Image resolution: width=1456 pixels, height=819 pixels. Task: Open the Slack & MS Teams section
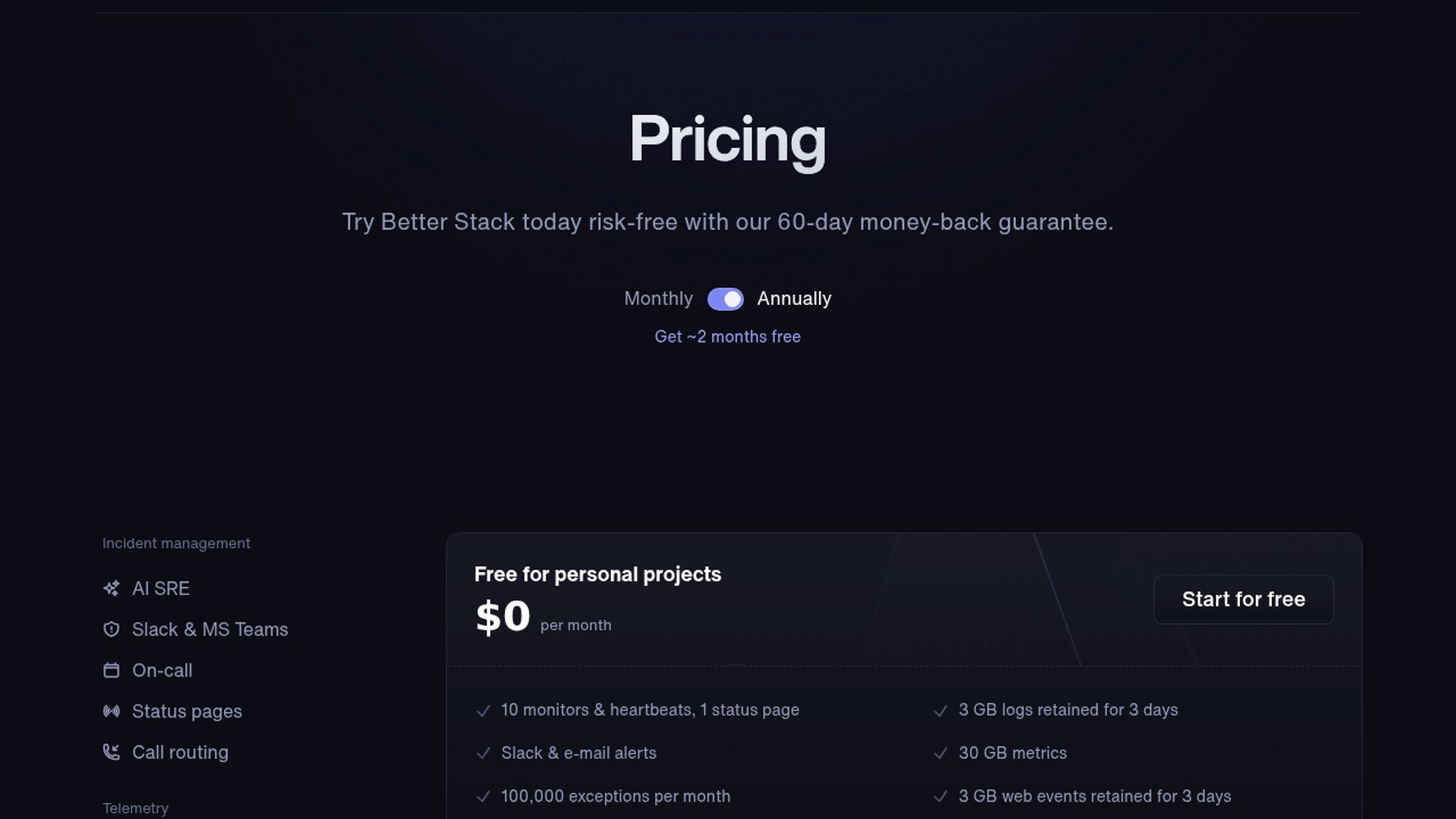pyautogui.click(x=210, y=629)
